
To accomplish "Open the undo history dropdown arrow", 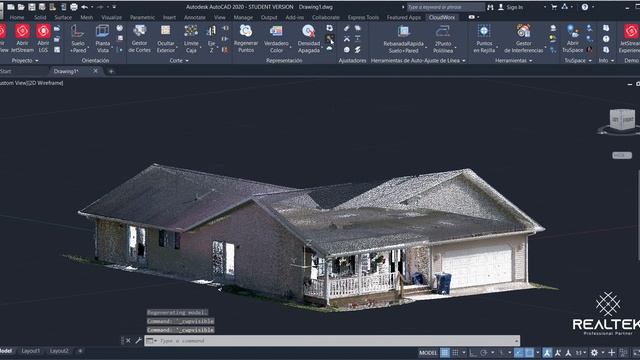I will click(92, 7).
